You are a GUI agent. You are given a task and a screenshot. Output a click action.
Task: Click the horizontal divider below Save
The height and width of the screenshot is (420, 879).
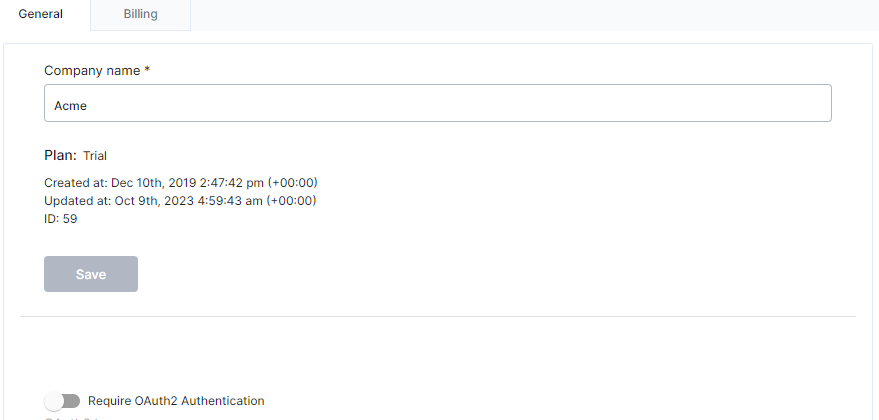tap(437, 317)
